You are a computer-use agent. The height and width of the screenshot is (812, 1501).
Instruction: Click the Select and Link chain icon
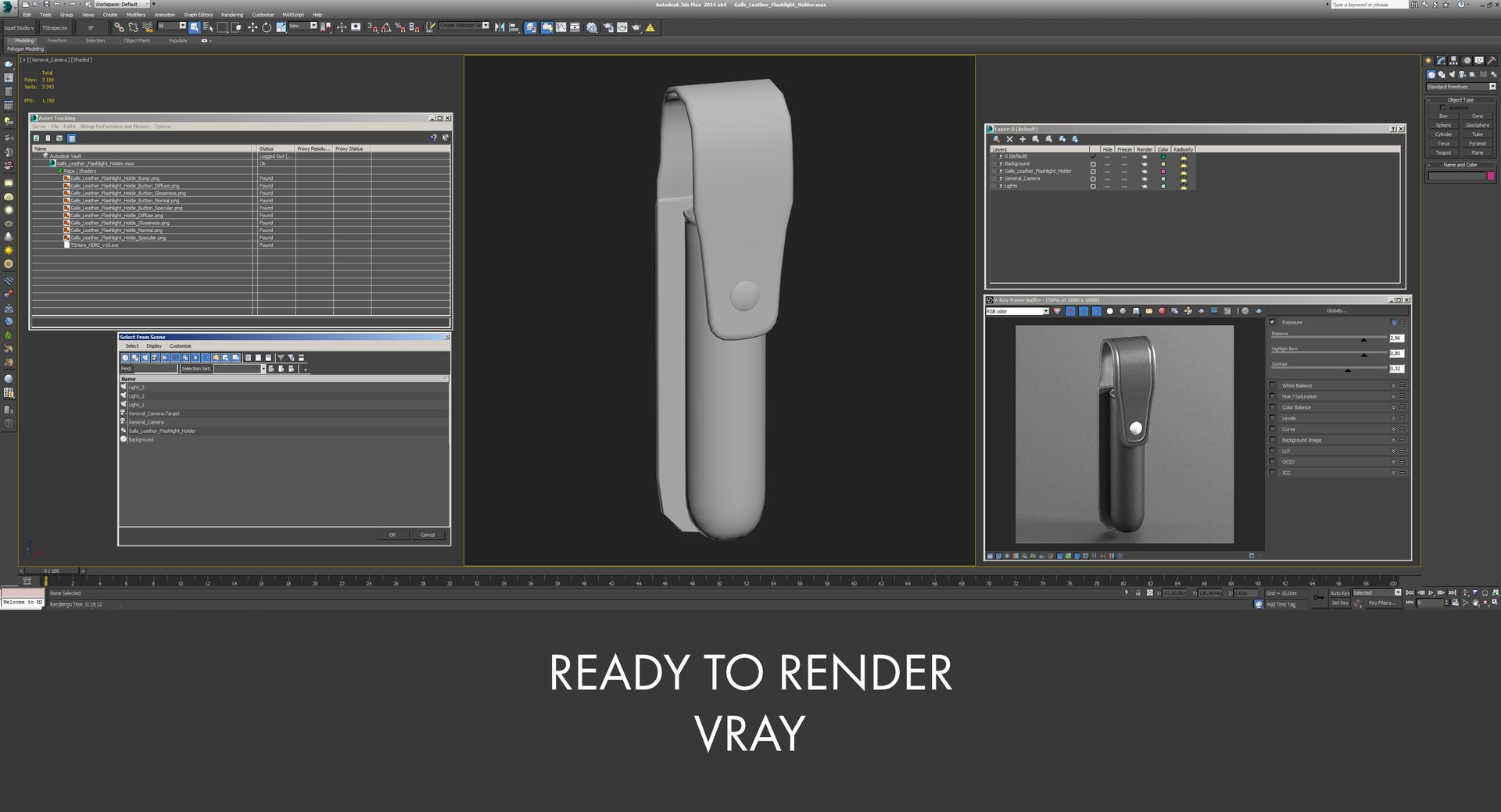click(119, 27)
